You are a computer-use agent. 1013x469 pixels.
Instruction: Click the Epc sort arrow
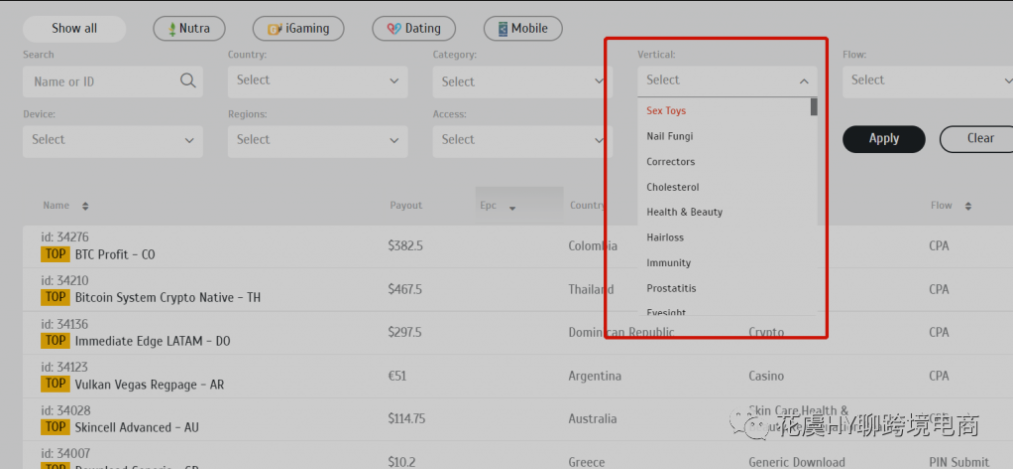point(513,208)
